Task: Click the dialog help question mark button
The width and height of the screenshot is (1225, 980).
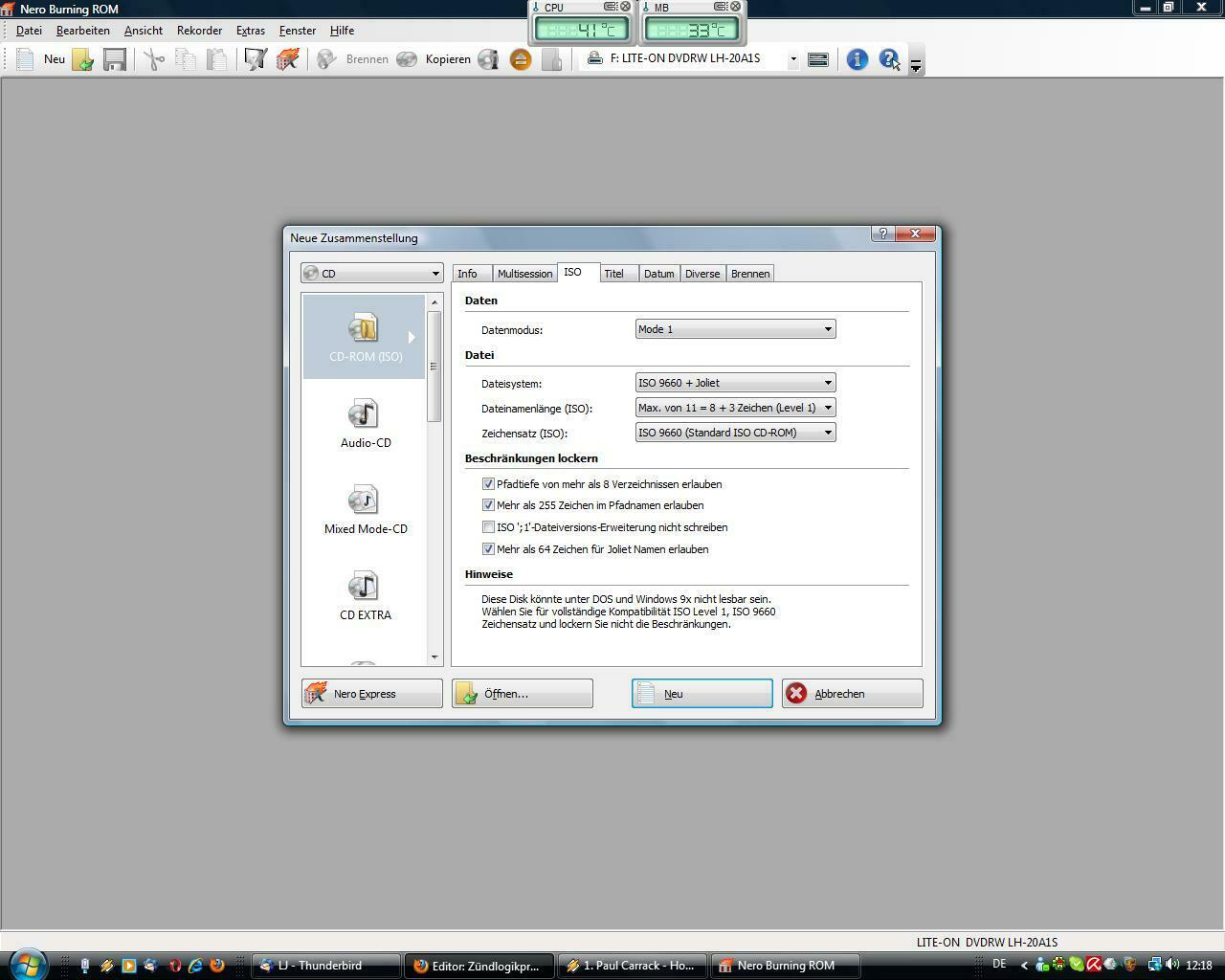Action: (882, 234)
